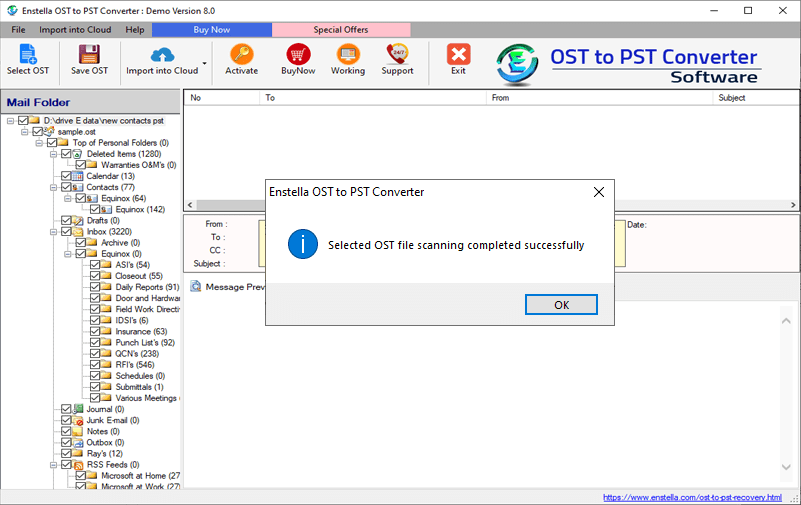Open the enstella.com ost-to-pst-recovery link
This screenshot has height=505, width=801.
[x=691, y=497]
